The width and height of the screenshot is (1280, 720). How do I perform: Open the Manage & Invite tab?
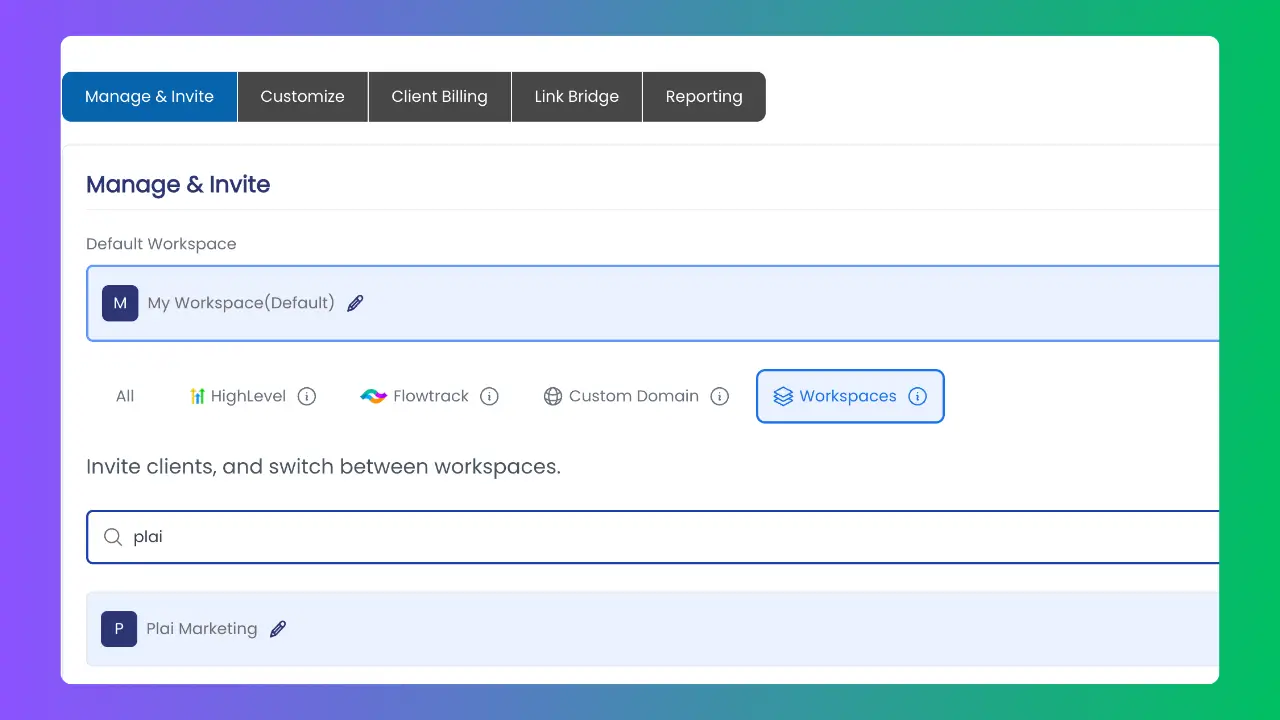point(149,97)
